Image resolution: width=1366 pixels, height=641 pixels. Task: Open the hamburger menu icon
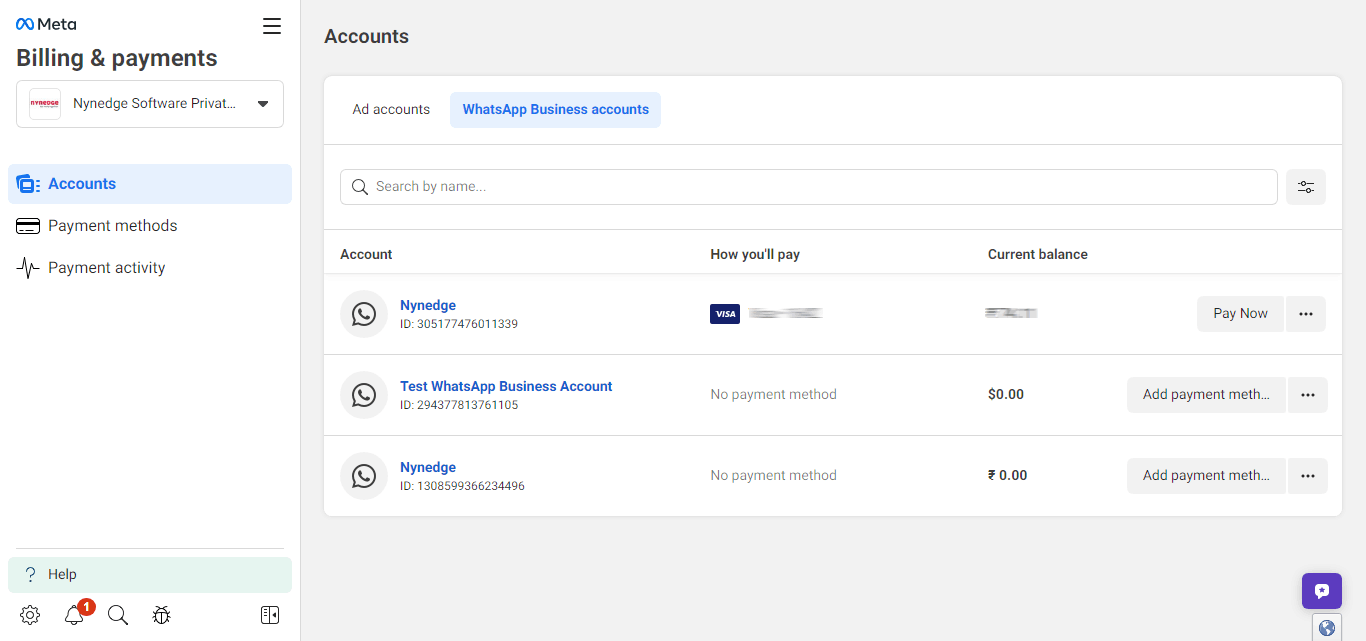point(272,26)
